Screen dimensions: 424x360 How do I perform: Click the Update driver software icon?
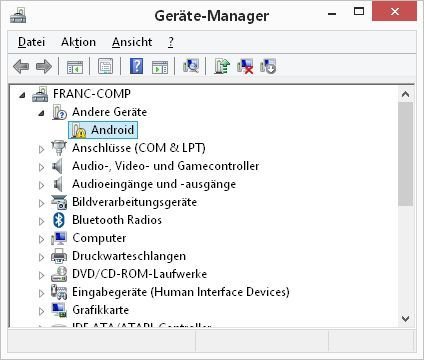pyautogui.click(x=222, y=66)
